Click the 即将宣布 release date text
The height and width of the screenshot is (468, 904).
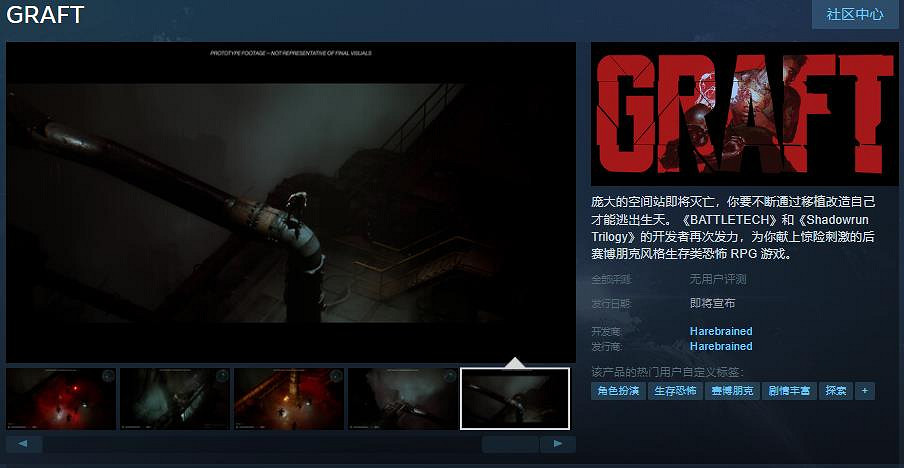coord(713,303)
